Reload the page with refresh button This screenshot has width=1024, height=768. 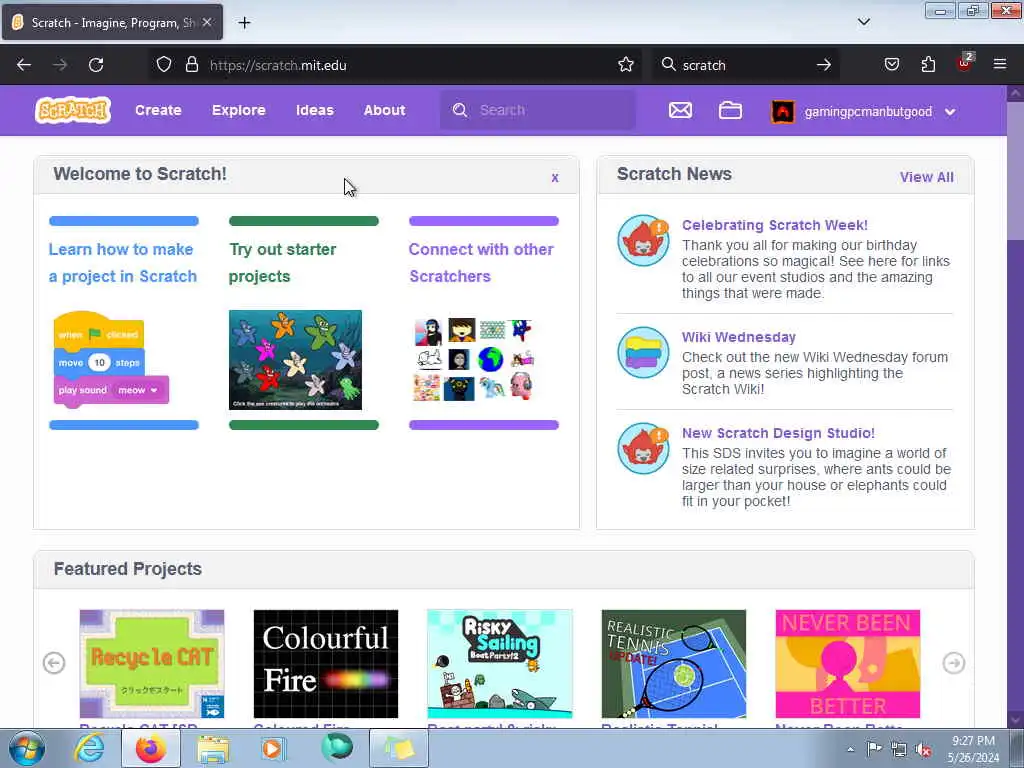(96, 65)
